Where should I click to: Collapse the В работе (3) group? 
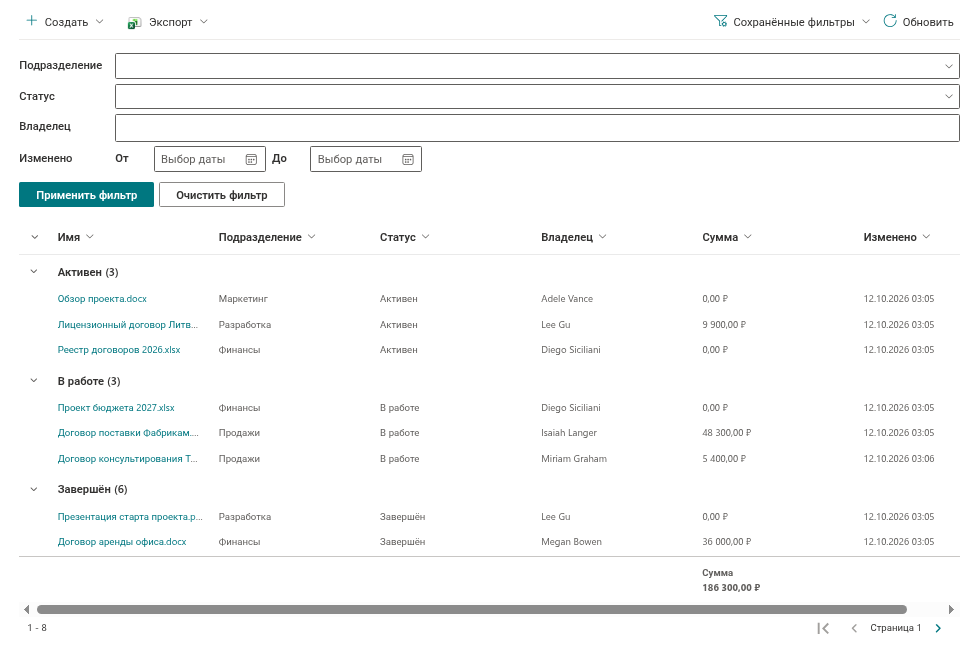tap(34, 381)
